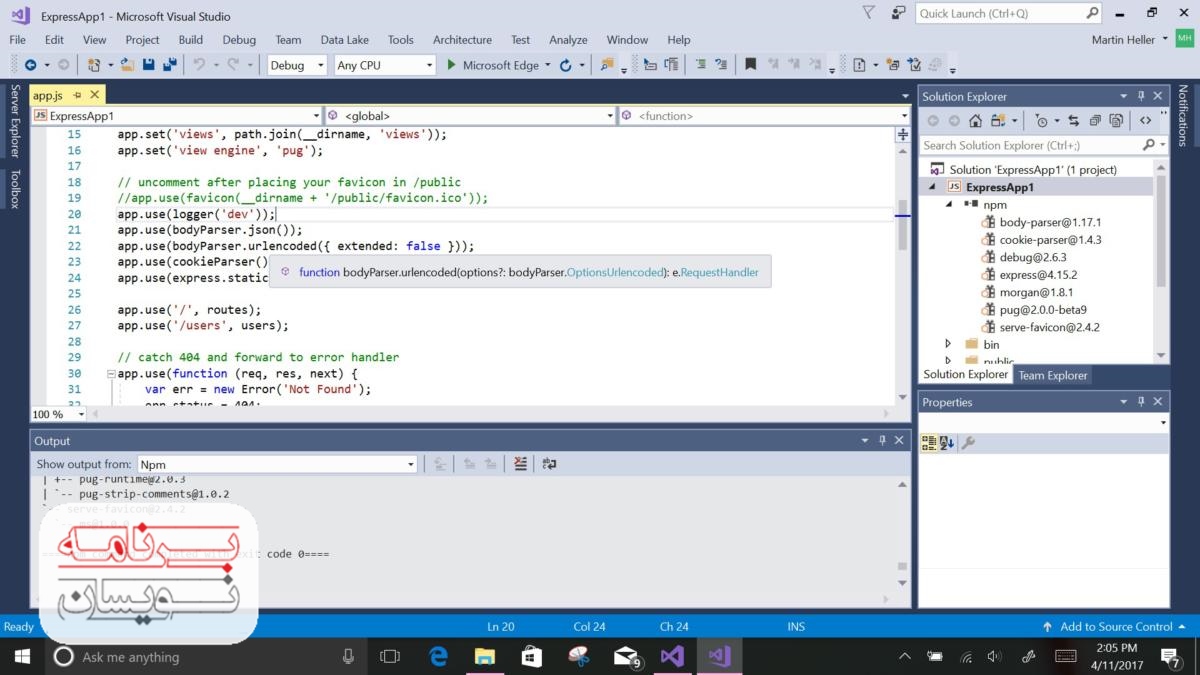Toggle a bookmark with the toolbar bookmark icon
This screenshot has height=675, width=1200.
pos(750,65)
